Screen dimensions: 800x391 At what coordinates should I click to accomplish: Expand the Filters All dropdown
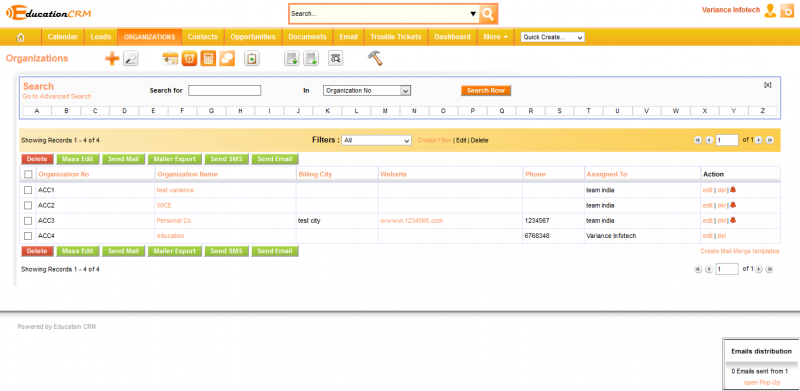377,140
